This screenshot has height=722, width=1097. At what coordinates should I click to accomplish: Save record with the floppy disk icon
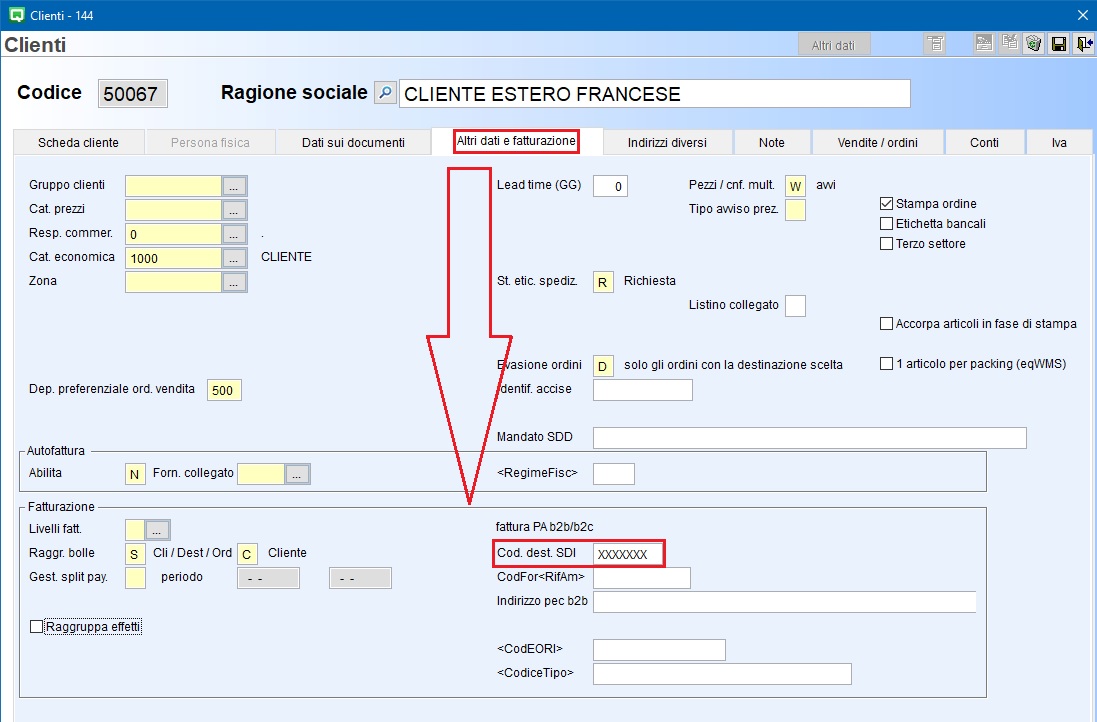pyautogui.click(x=1059, y=44)
